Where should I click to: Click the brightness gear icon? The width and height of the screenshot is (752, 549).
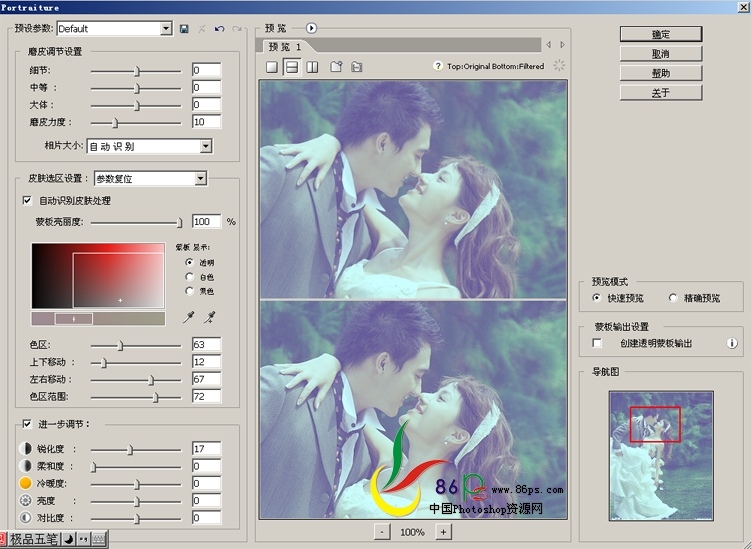[x=25, y=501]
